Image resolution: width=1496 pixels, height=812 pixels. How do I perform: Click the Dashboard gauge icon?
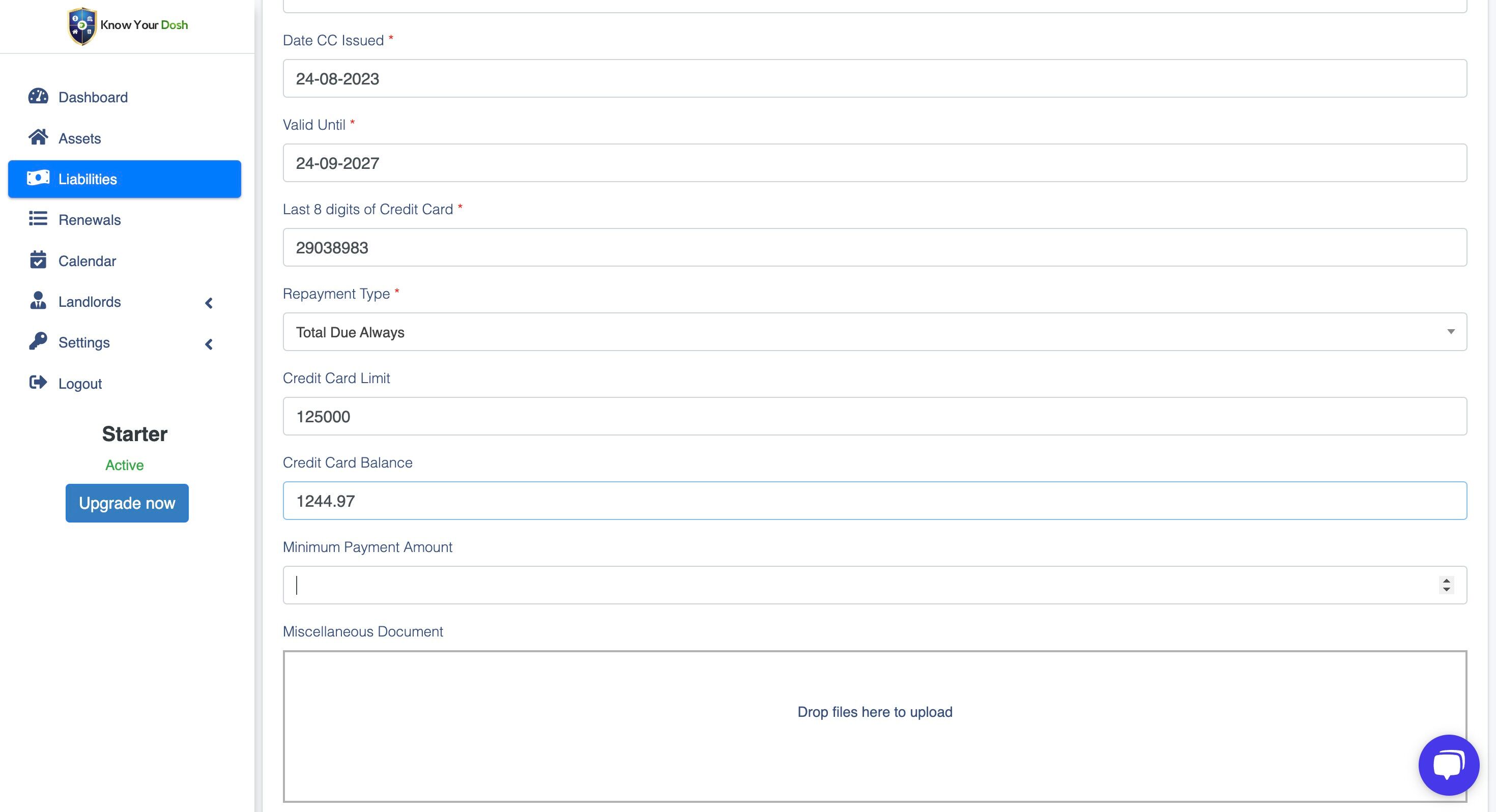[38, 97]
